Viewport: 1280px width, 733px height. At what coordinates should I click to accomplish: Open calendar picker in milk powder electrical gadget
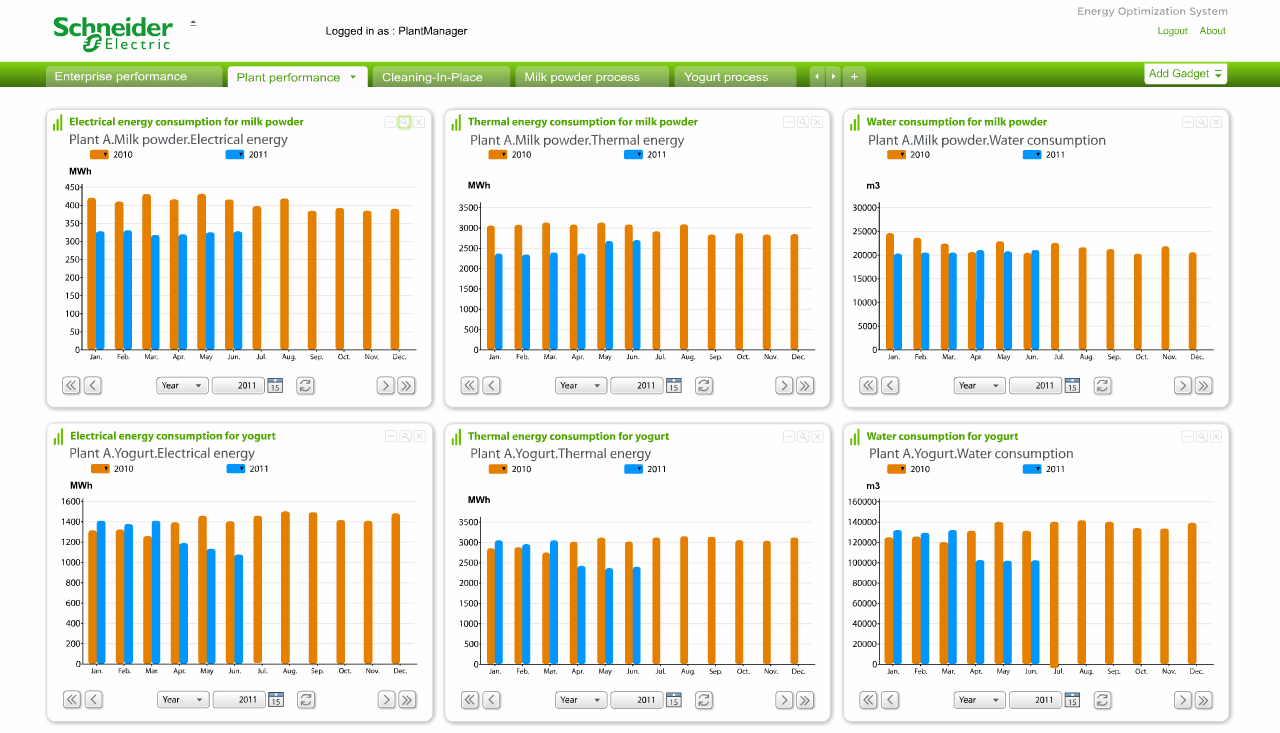coord(275,385)
